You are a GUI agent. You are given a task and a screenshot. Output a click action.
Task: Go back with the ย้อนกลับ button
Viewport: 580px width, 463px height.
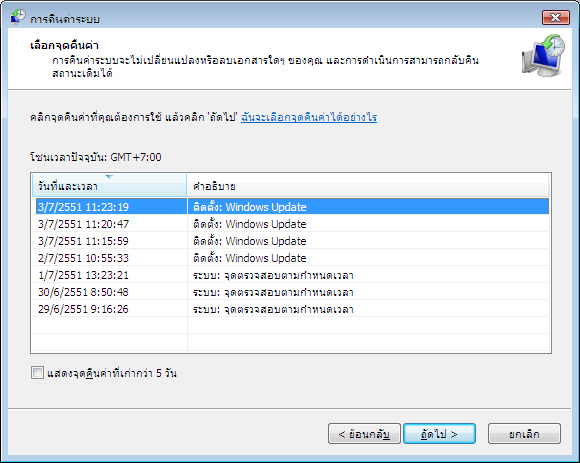[364, 434]
